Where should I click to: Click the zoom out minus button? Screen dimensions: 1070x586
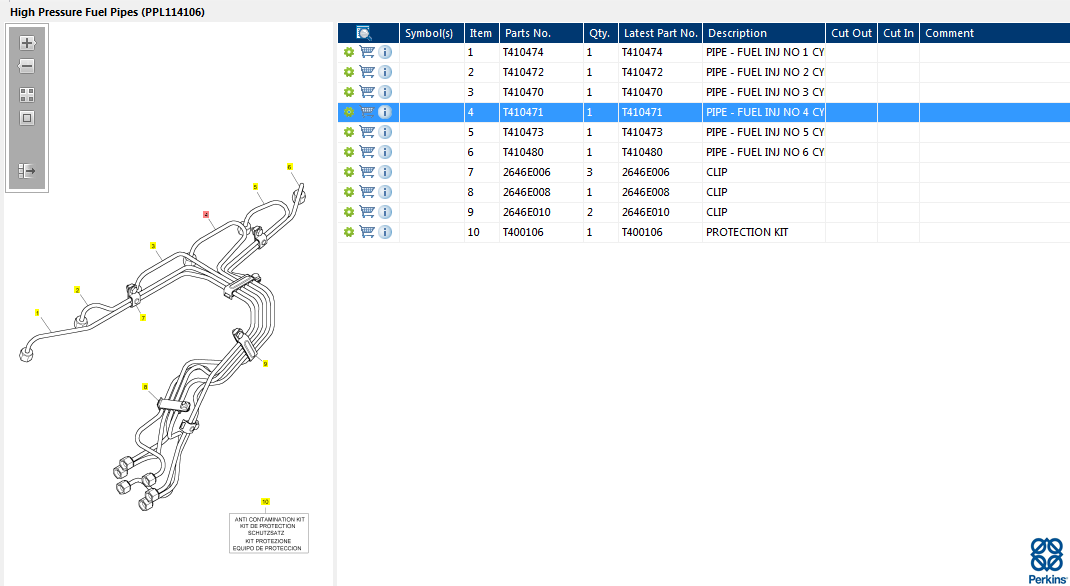[27, 66]
